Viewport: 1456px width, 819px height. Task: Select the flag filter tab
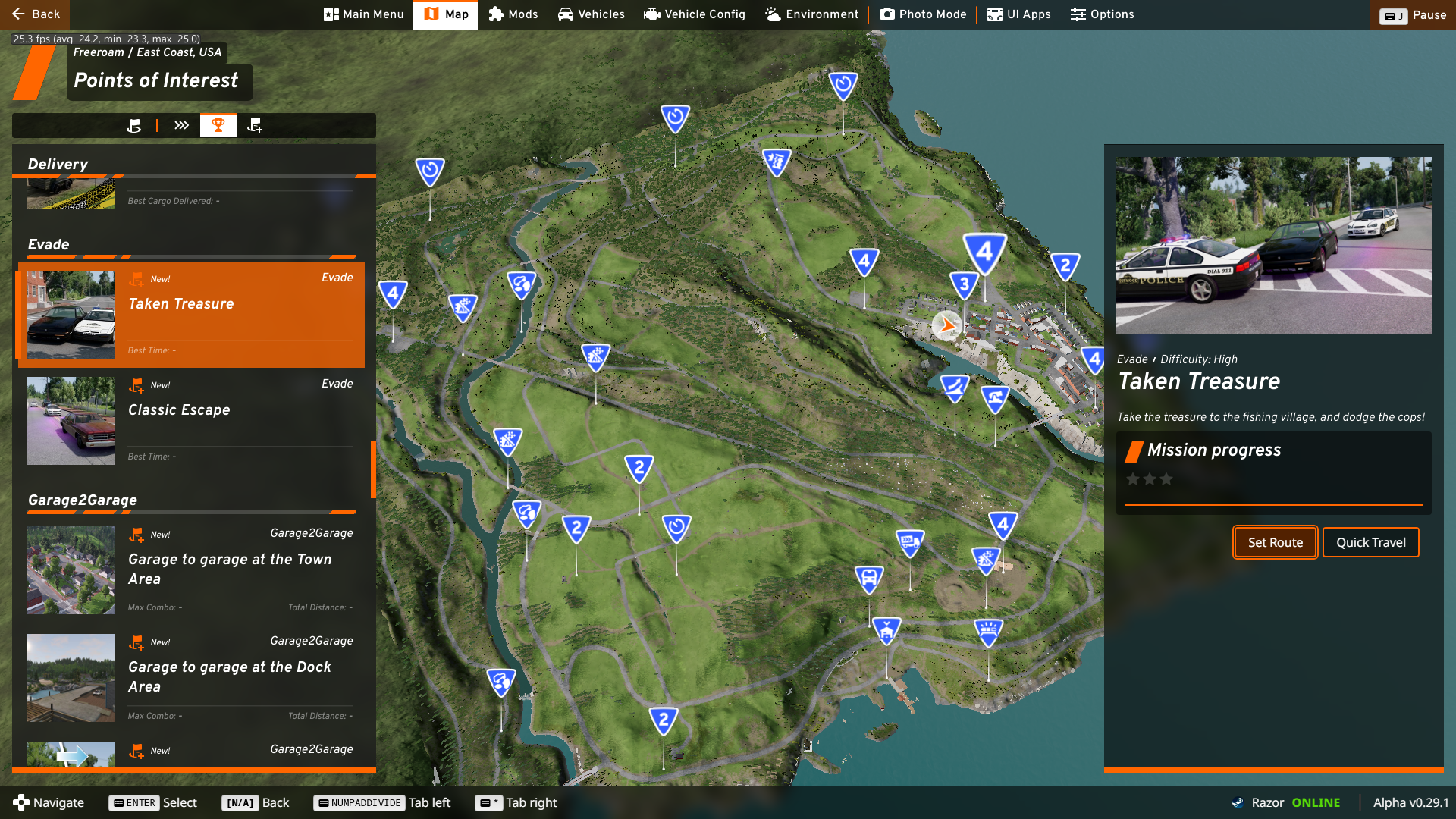(x=134, y=125)
